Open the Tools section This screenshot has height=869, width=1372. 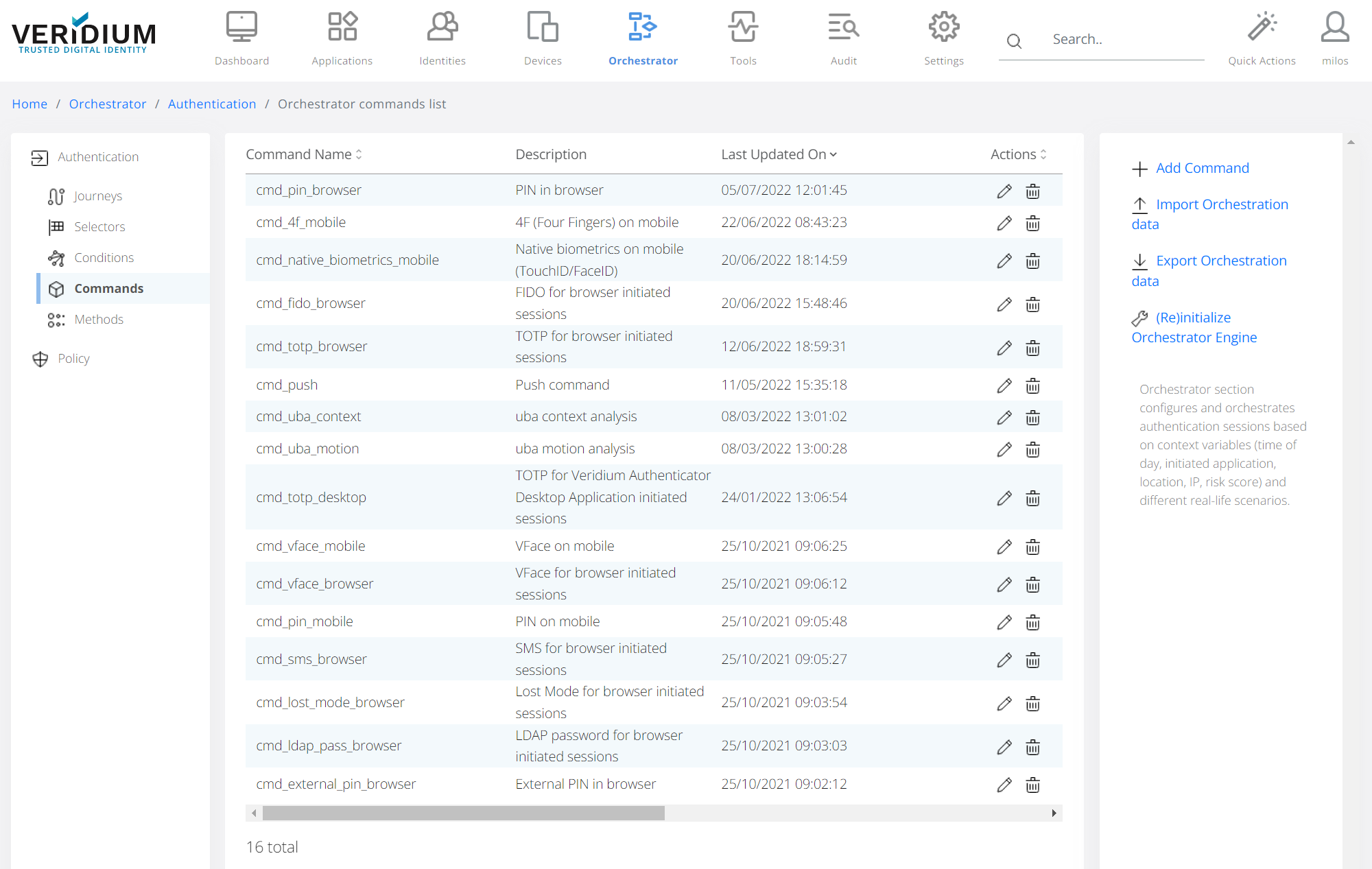(743, 38)
